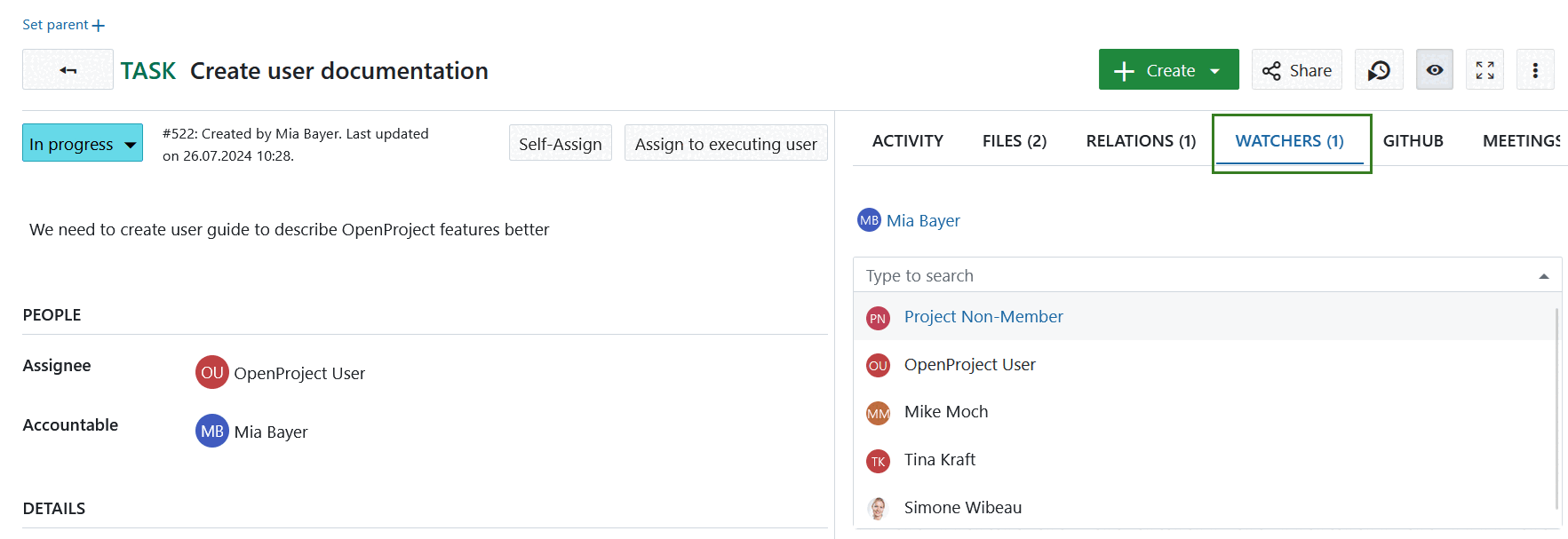Click the Share button

click(x=1296, y=70)
